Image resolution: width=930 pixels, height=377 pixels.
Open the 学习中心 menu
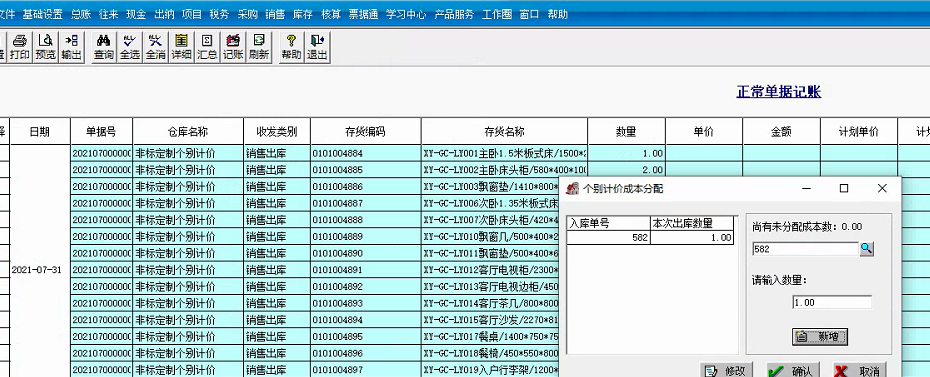click(406, 15)
